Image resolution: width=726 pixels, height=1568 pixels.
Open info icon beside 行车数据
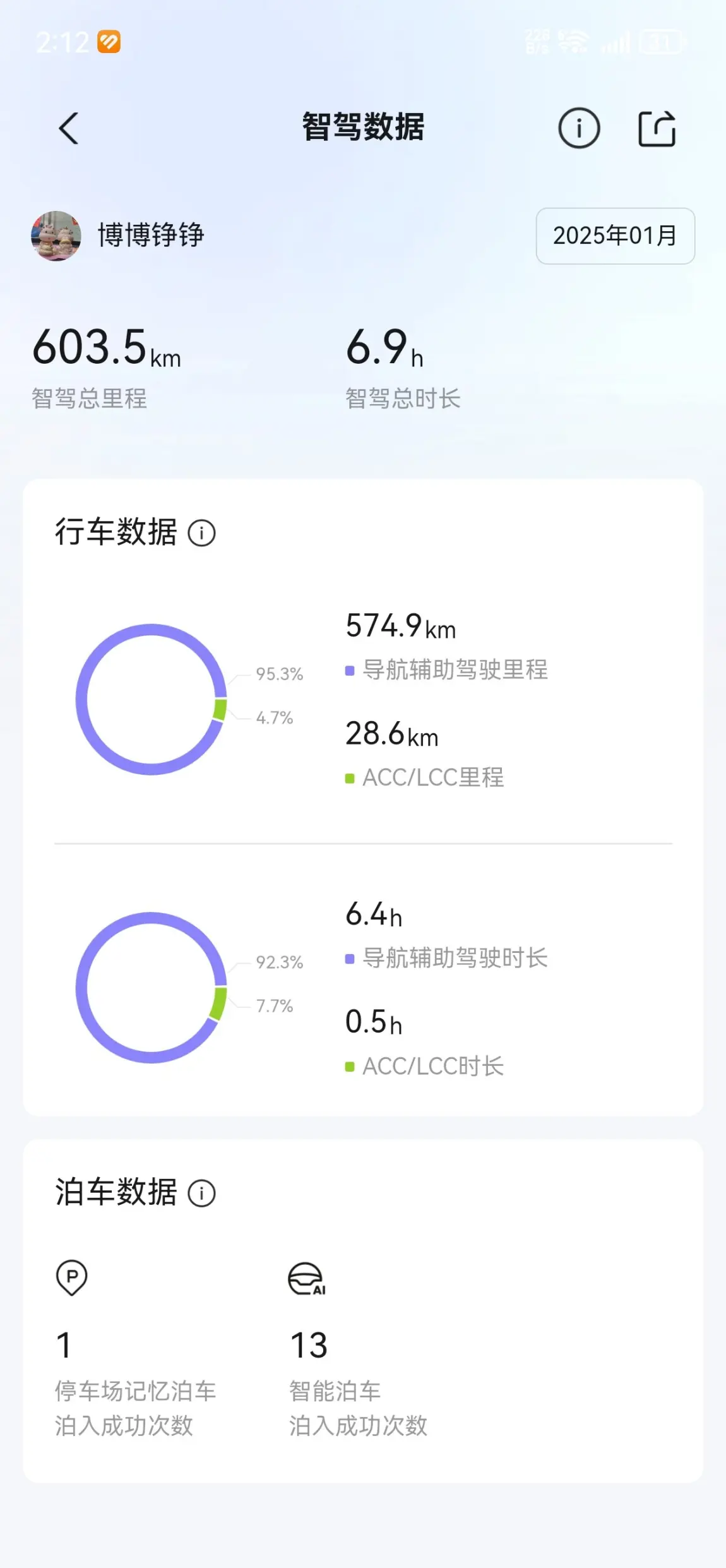[202, 533]
